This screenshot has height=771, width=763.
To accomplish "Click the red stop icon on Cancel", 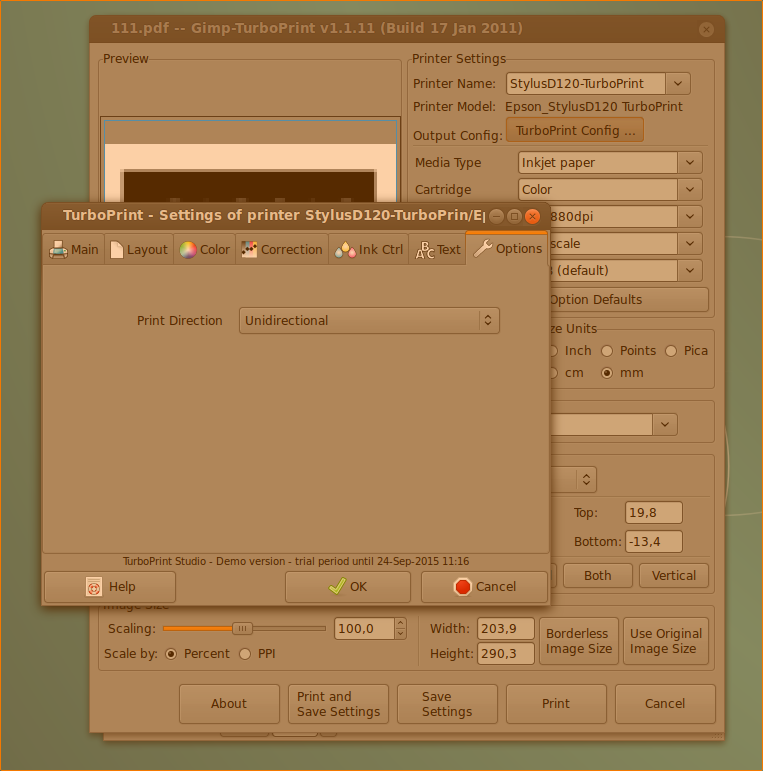I will pos(463,587).
